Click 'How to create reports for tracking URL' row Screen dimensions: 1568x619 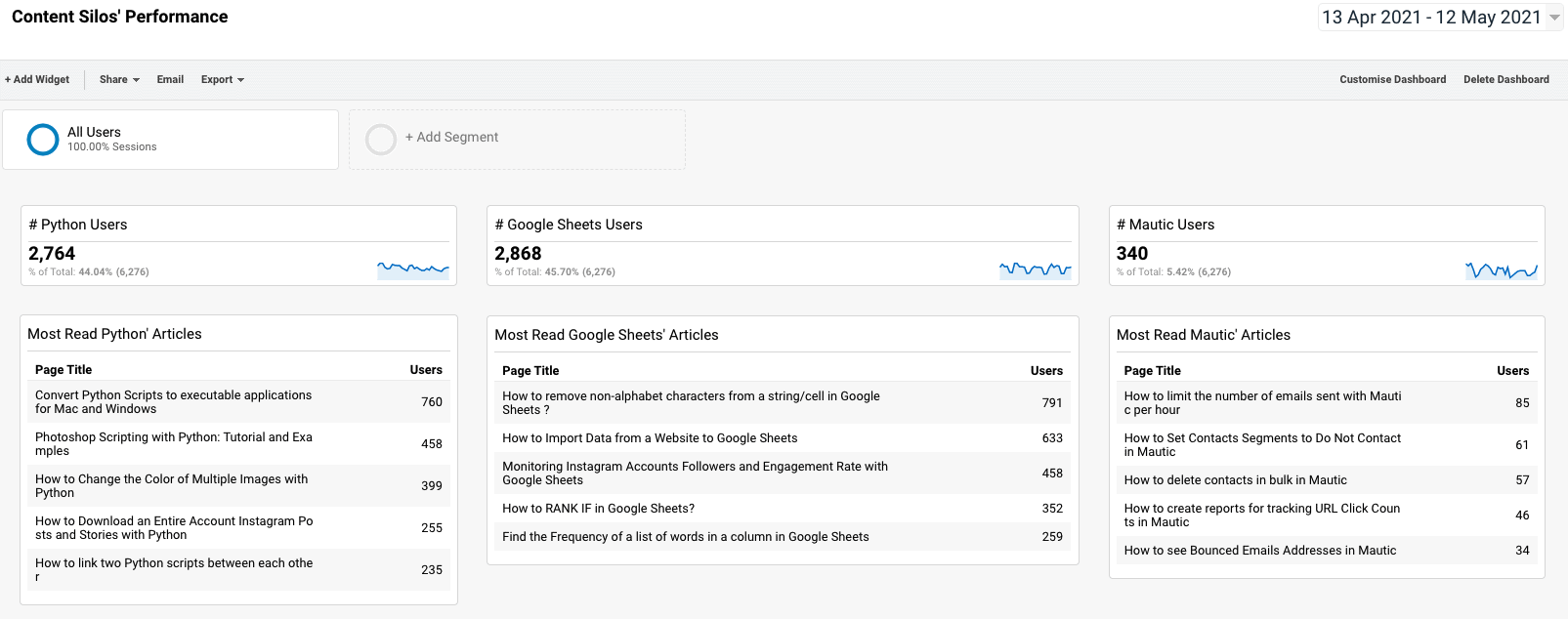1327,516
